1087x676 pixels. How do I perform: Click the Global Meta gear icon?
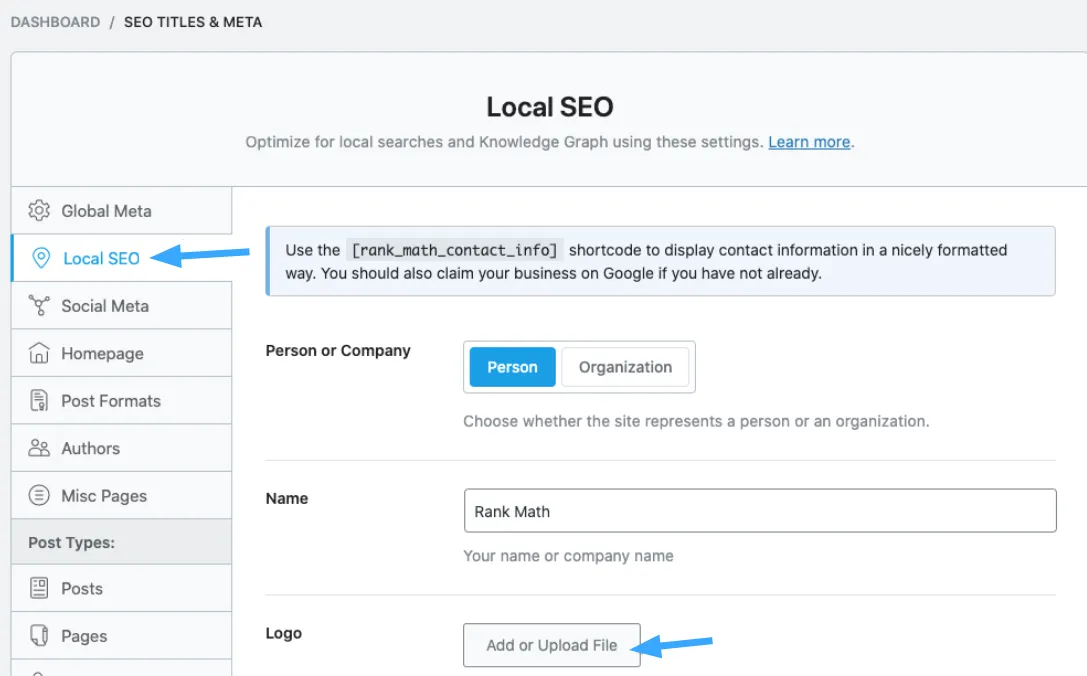(39, 210)
